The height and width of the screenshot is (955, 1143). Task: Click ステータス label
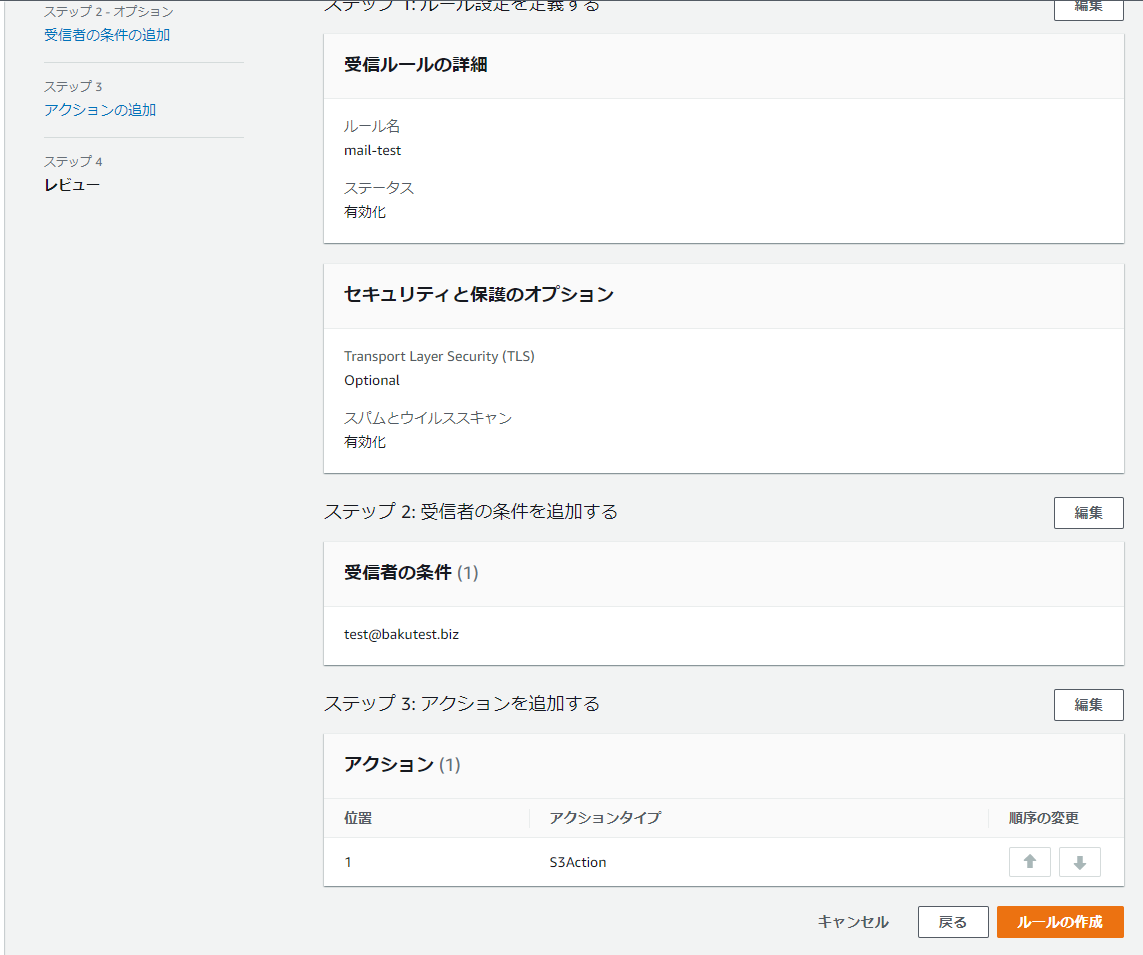tap(379, 187)
